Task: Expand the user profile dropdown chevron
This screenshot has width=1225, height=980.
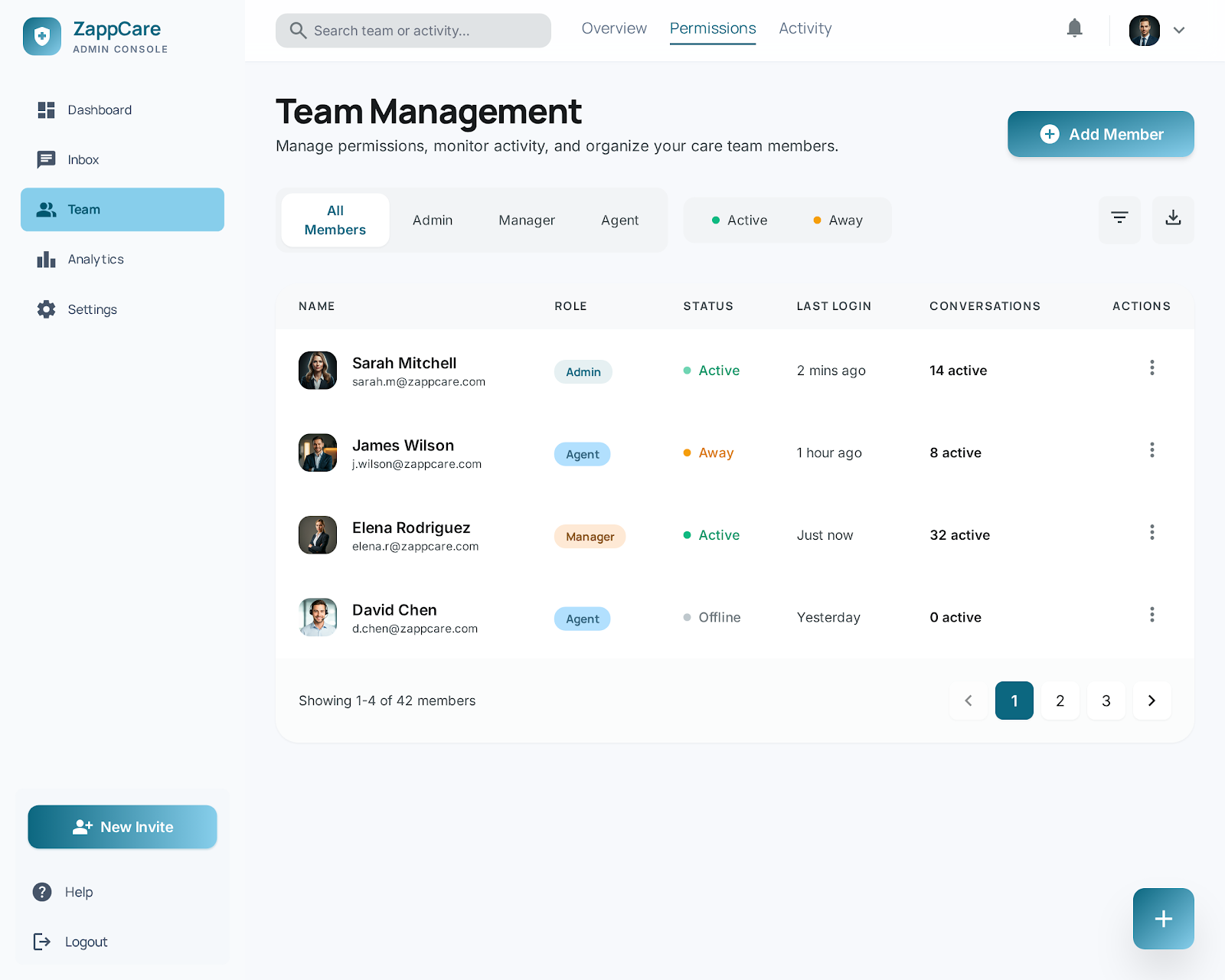Action: tap(1179, 31)
